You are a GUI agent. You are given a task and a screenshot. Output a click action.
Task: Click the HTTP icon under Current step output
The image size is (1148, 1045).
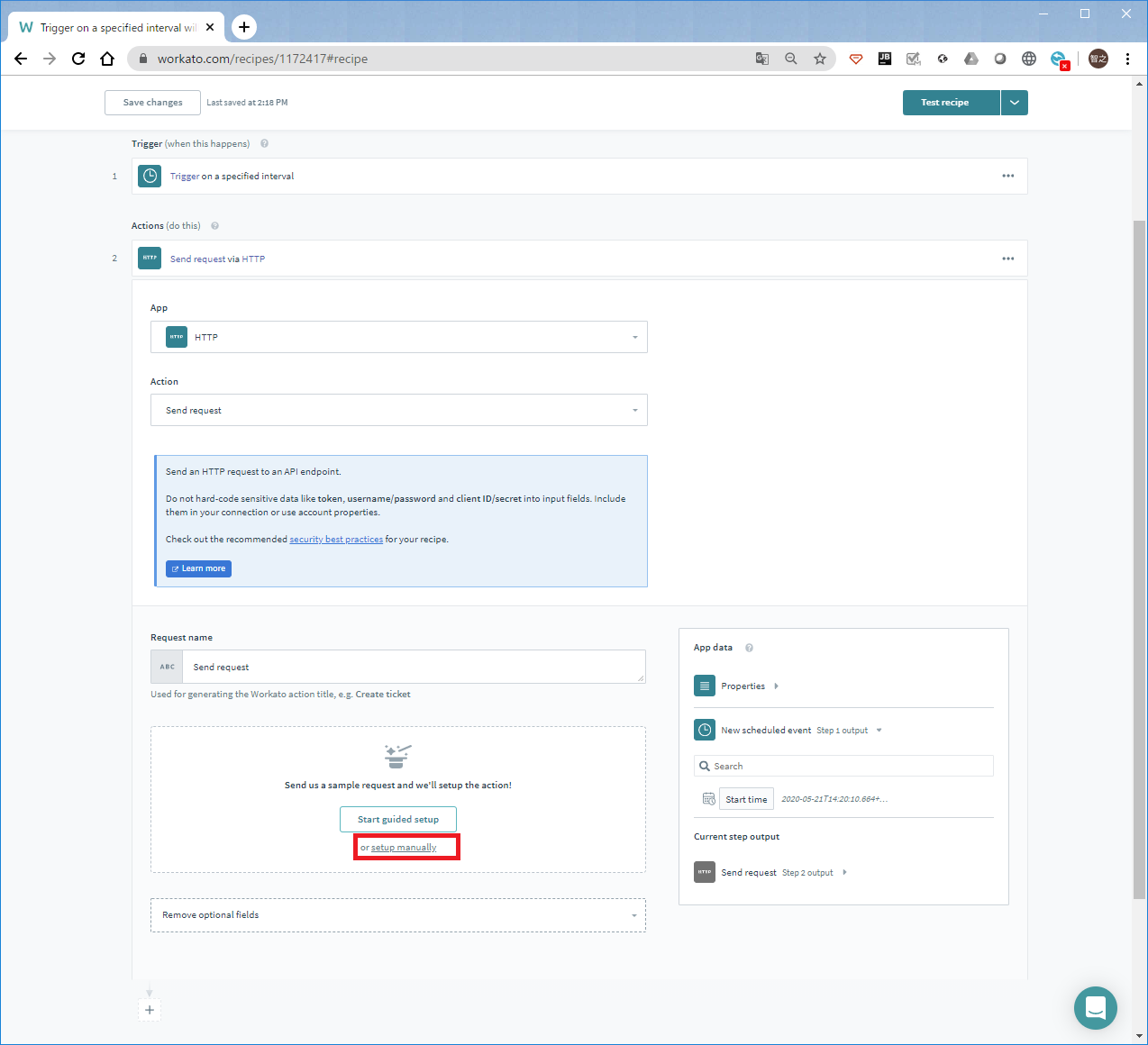(x=705, y=872)
